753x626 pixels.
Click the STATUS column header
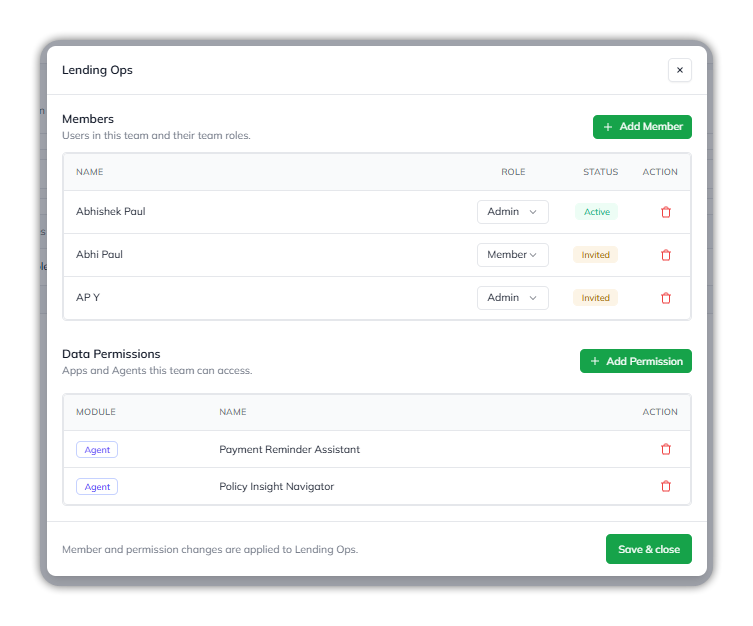[x=600, y=172]
